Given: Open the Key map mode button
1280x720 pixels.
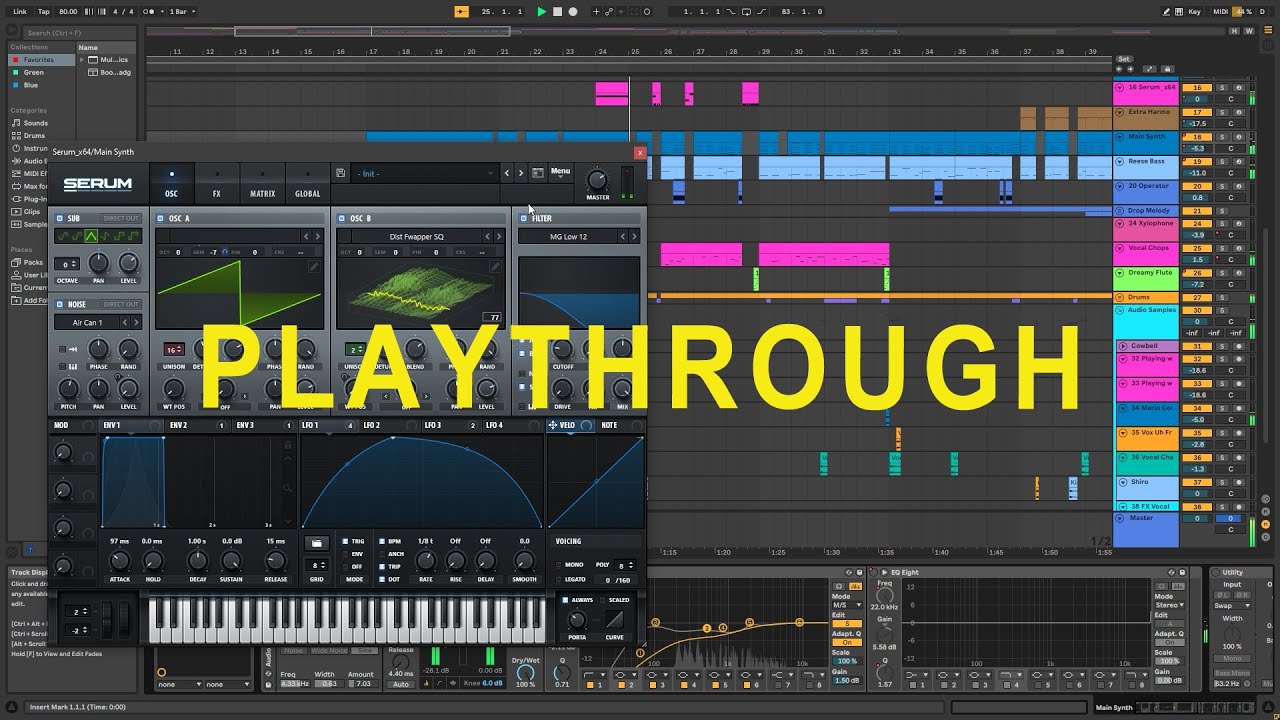Looking at the screenshot, I should [x=1195, y=12].
